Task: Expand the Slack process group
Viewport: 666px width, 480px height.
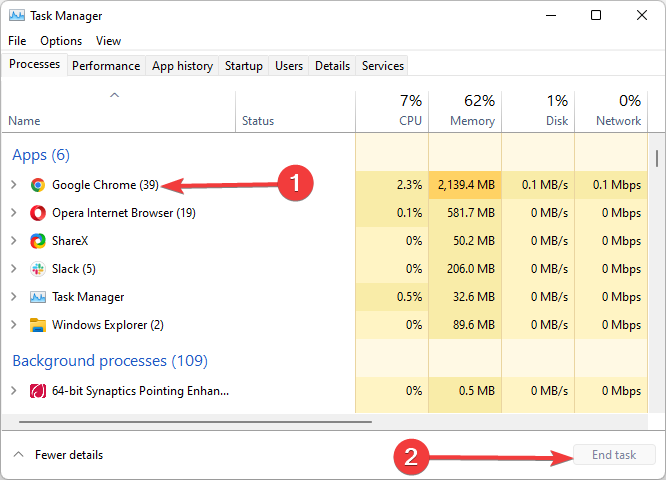Action: click(x=14, y=269)
